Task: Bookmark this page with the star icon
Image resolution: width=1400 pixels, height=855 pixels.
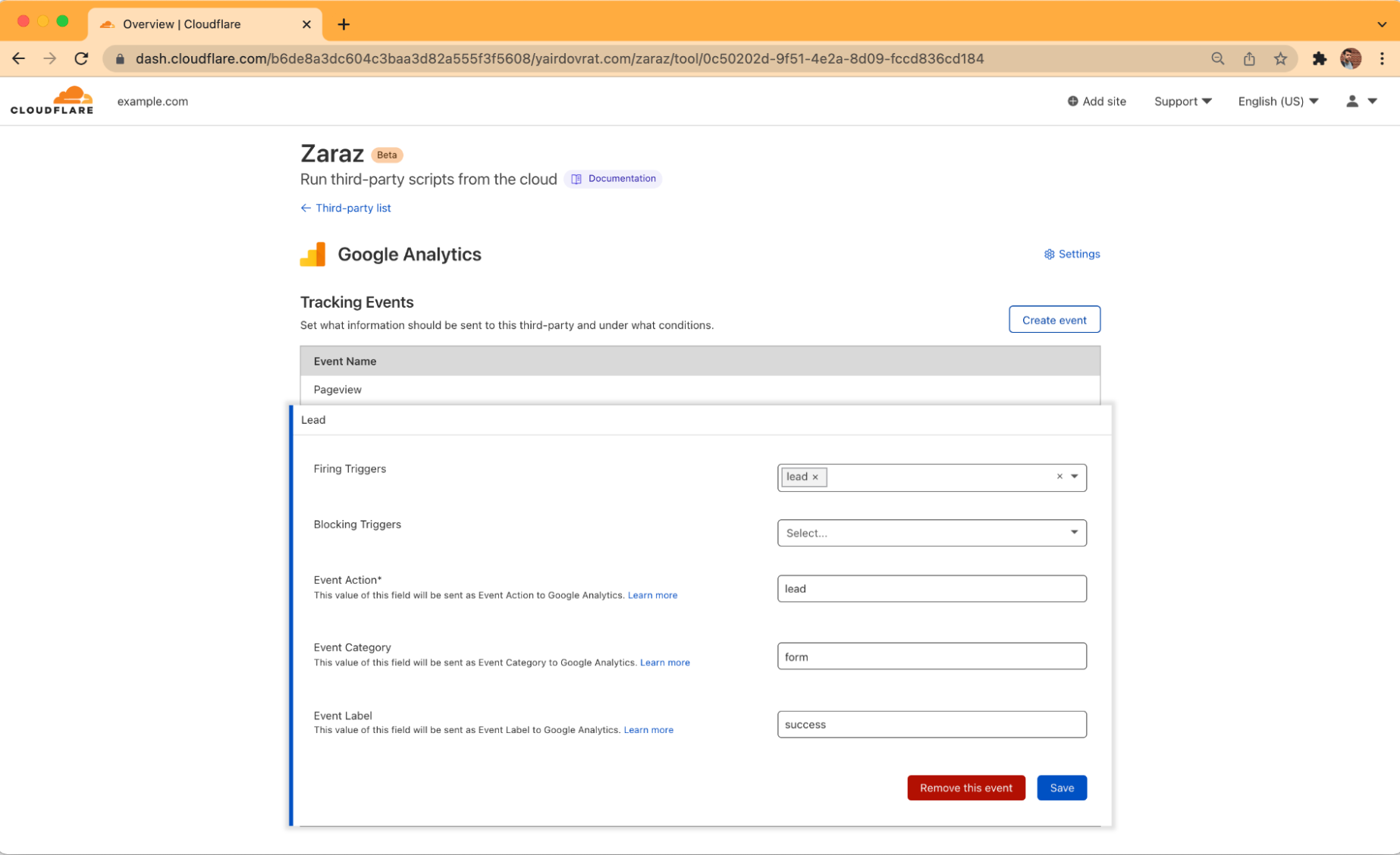Action: tap(1280, 58)
